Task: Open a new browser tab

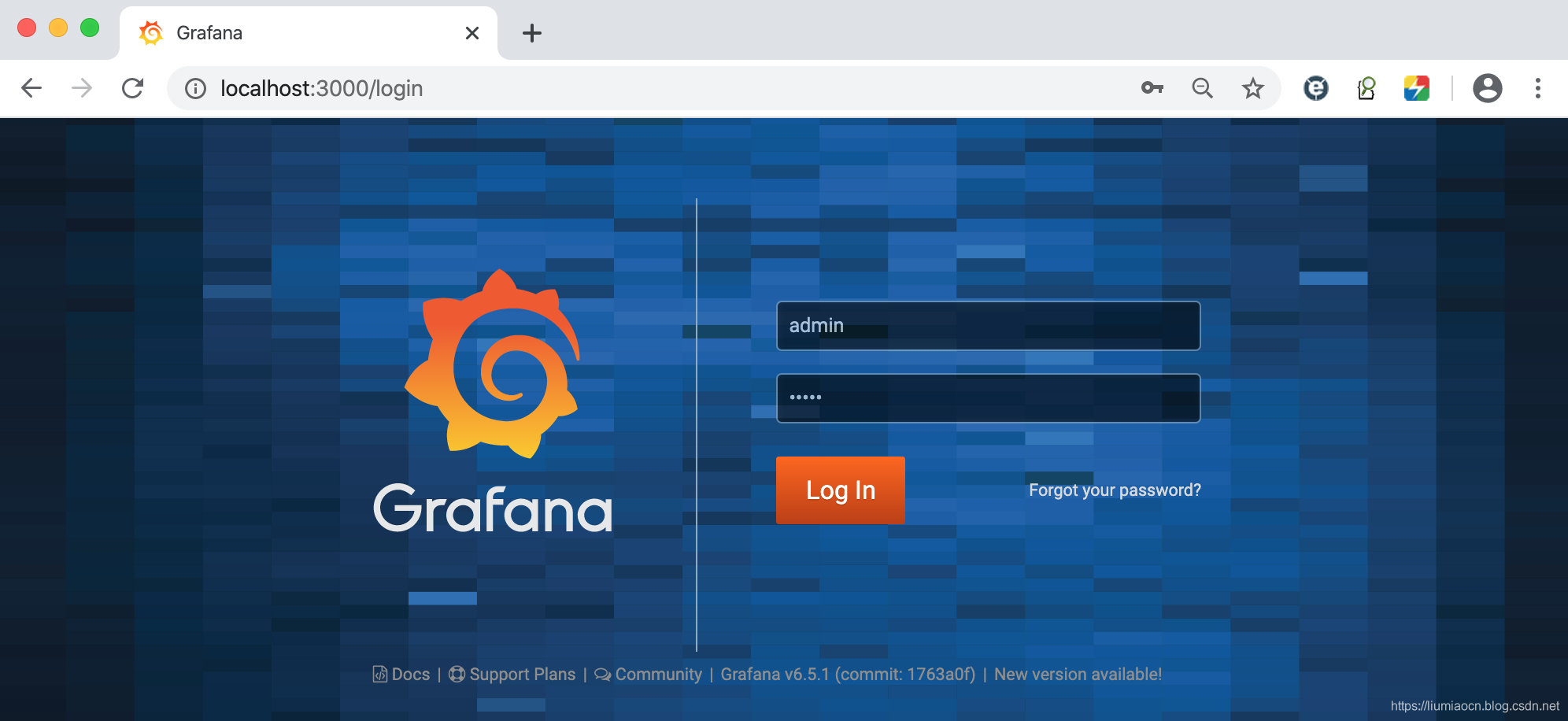Action: coord(532,33)
